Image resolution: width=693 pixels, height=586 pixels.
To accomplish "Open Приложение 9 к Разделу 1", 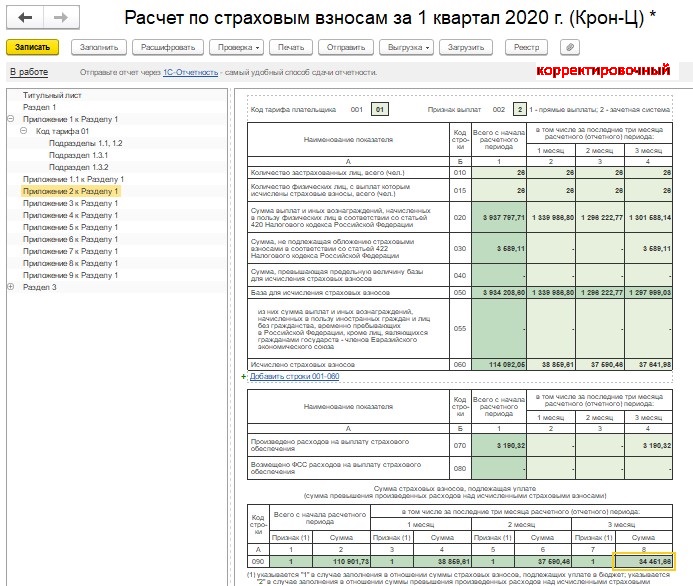I will coord(70,275).
